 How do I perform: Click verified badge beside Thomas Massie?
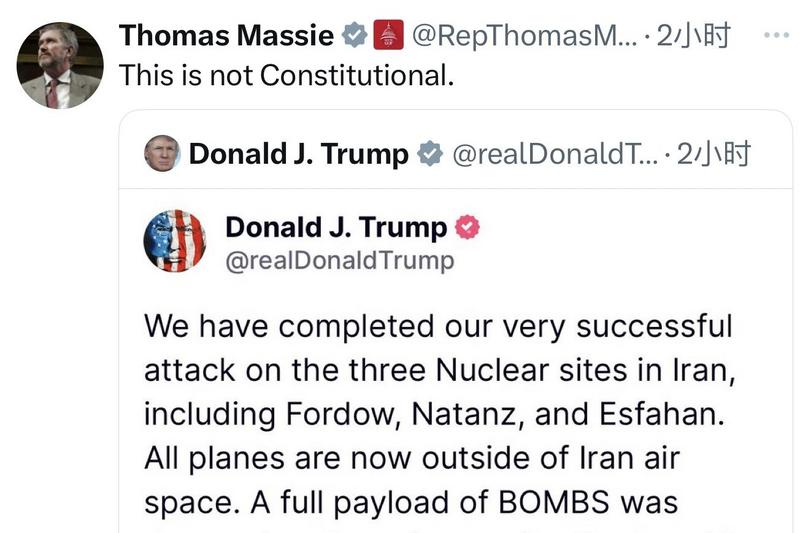click(x=354, y=37)
